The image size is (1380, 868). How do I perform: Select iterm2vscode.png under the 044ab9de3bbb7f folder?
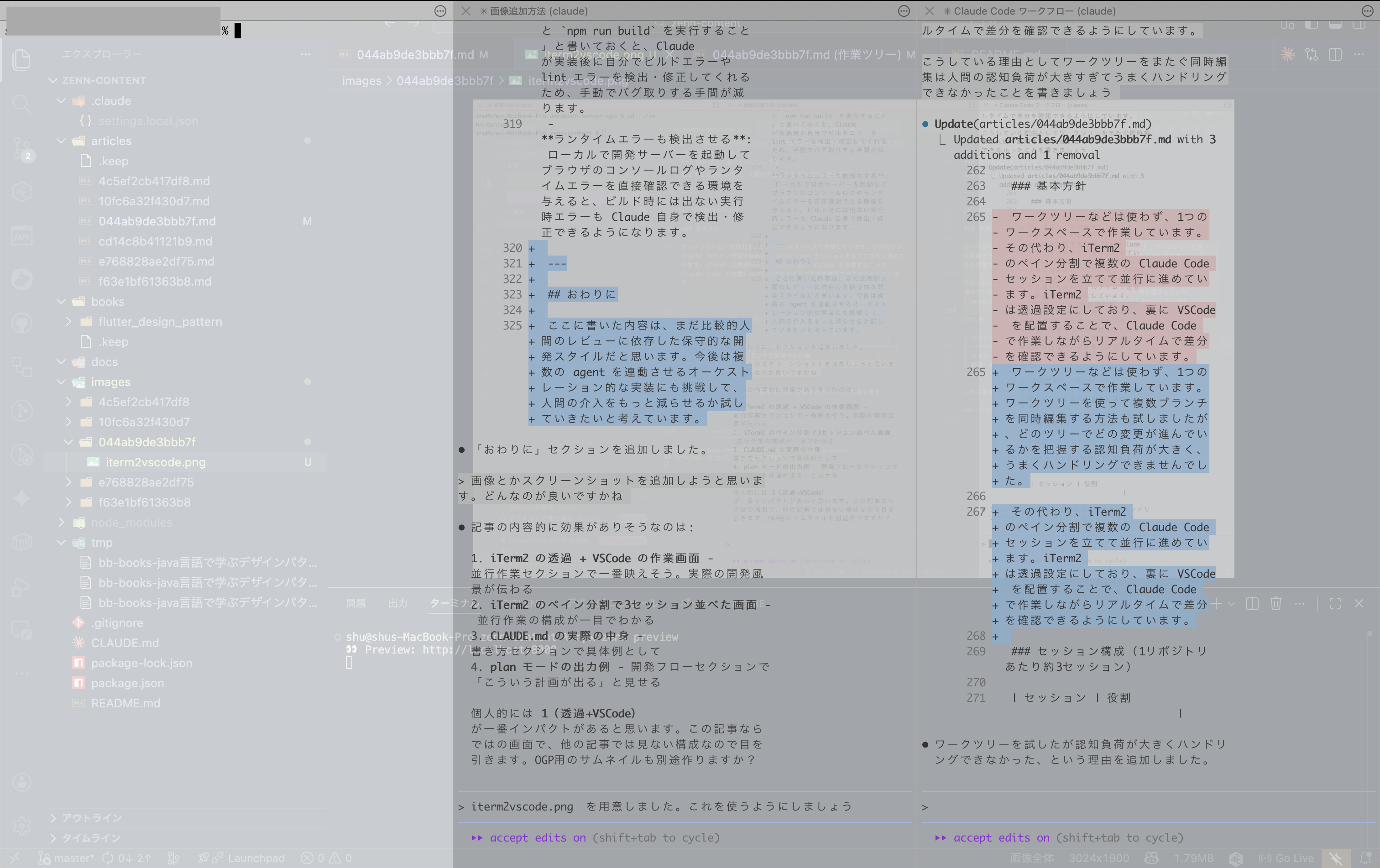[155, 462]
